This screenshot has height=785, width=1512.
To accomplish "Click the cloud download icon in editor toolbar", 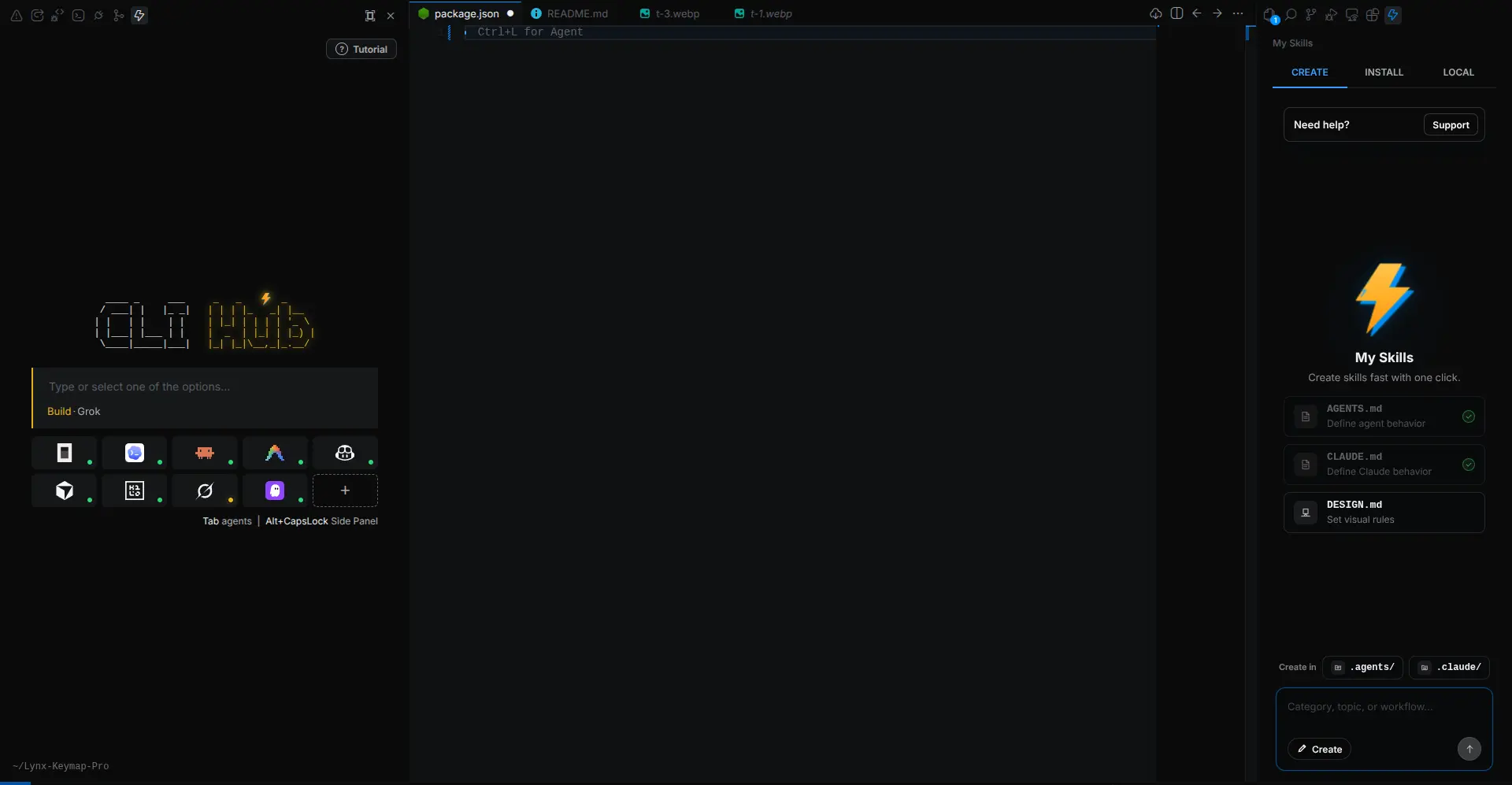I will 1155,13.
